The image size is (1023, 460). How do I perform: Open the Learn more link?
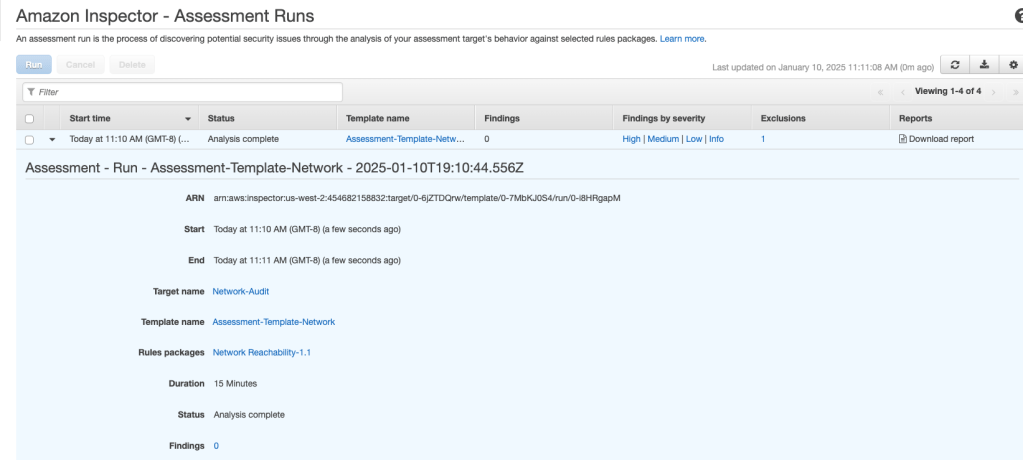click(x=683, y=38)
